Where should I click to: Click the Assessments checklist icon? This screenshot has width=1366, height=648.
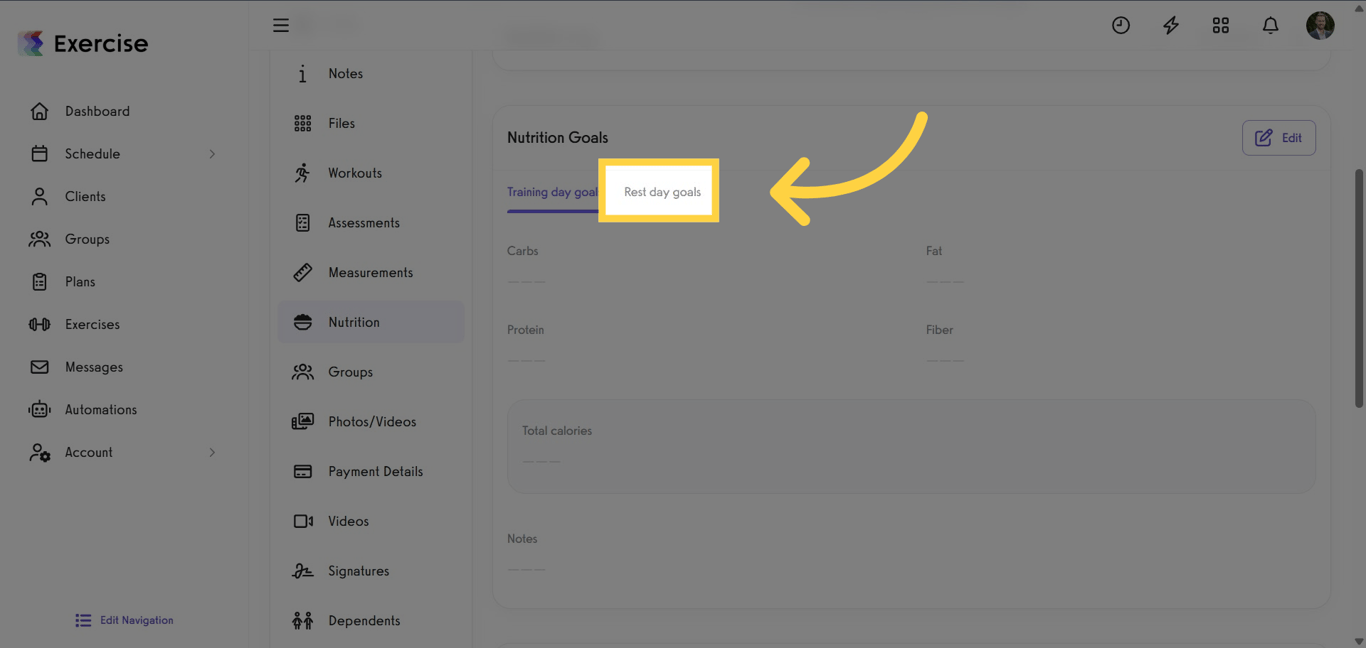click(x=302, y=223)
